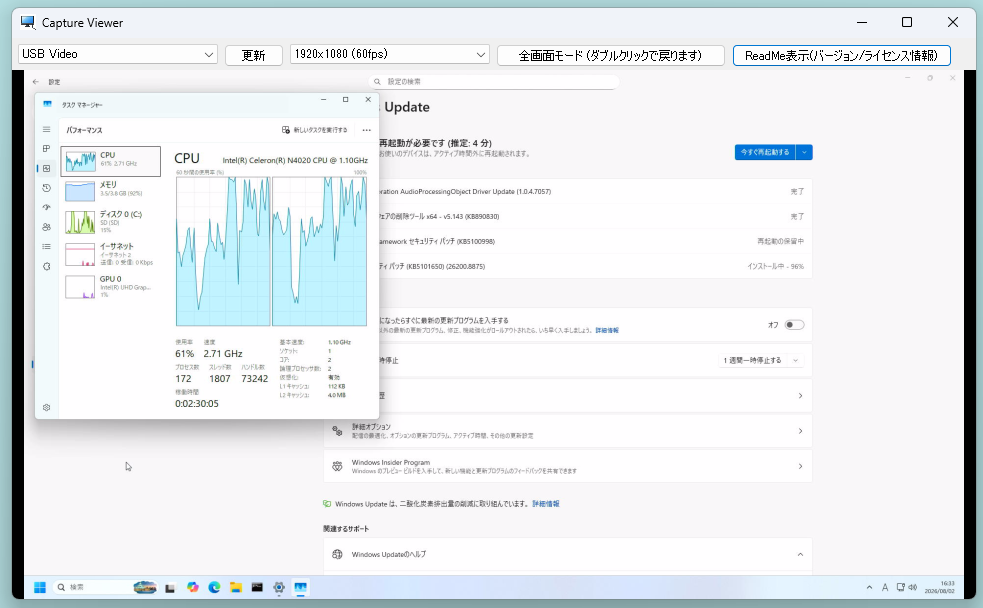Open the 1920x1080 (60fps) resolution dropdown
Screen dimensions: 983x608
(390, 55)
